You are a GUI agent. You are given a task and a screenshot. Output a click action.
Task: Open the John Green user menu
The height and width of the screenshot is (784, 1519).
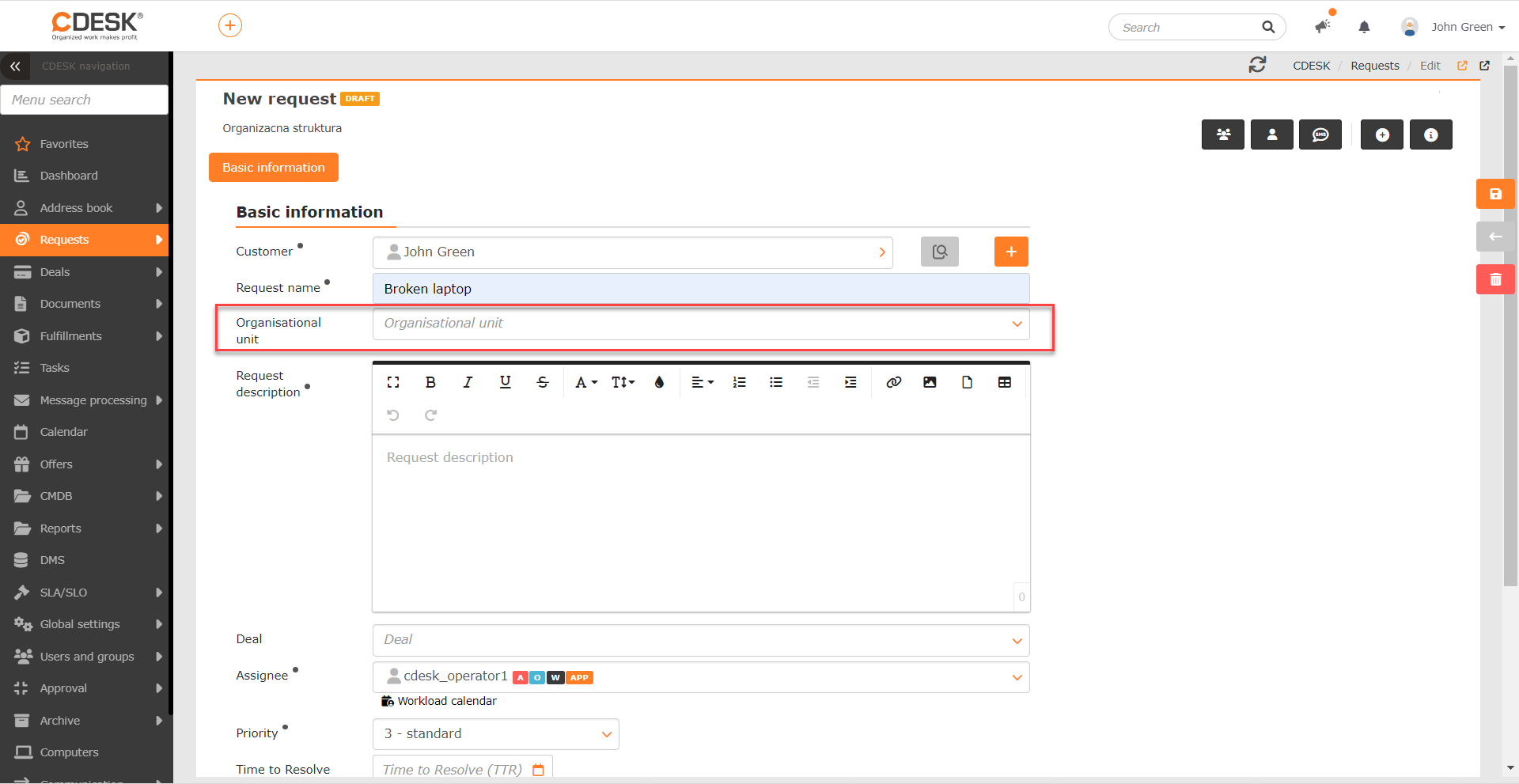click(x=1453, y=27)
